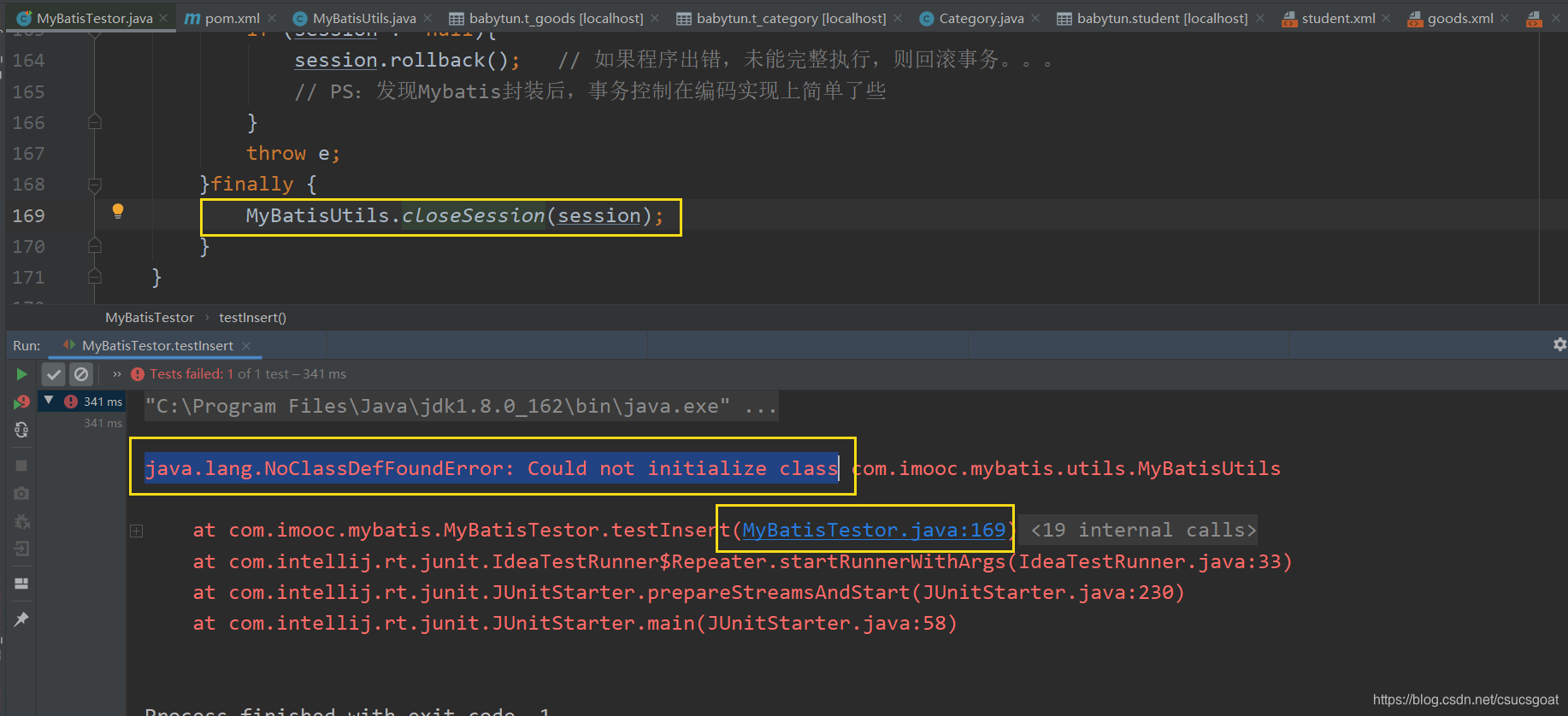
Task: Click 'Tests failed: 1' status text
Action: point(192,374)
